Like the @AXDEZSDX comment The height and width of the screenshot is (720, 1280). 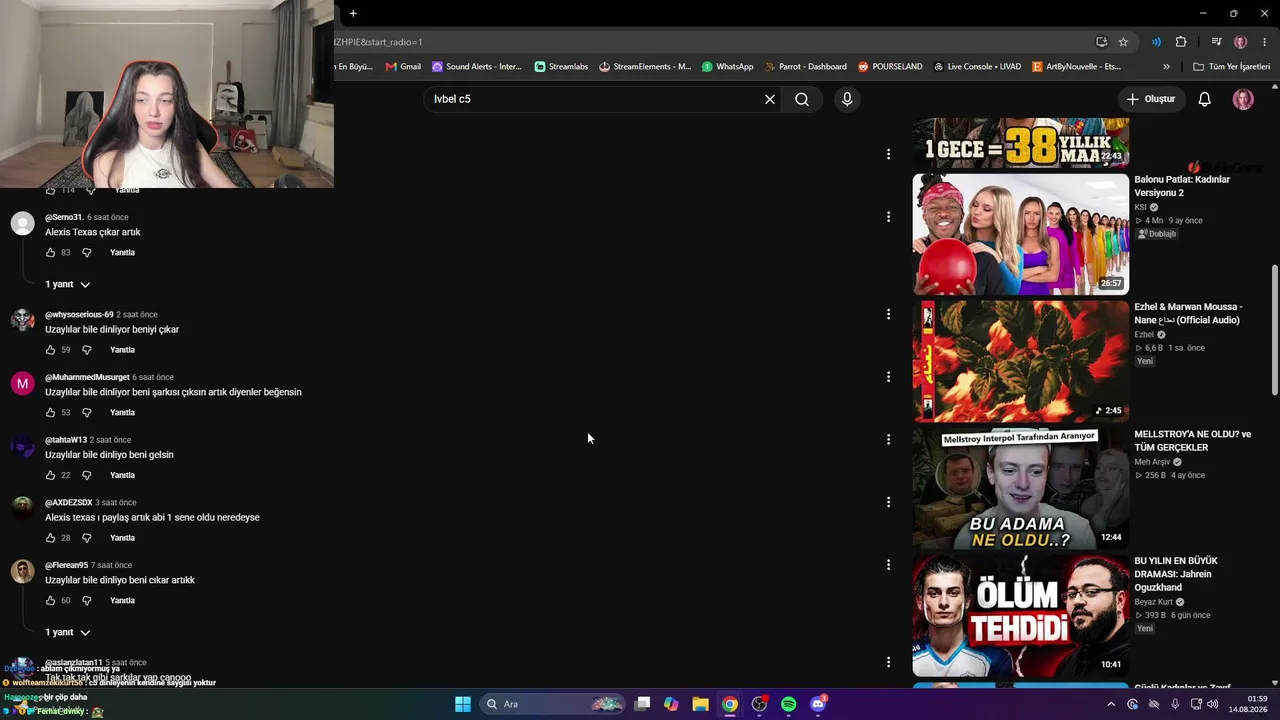click(x=51, y=538)
